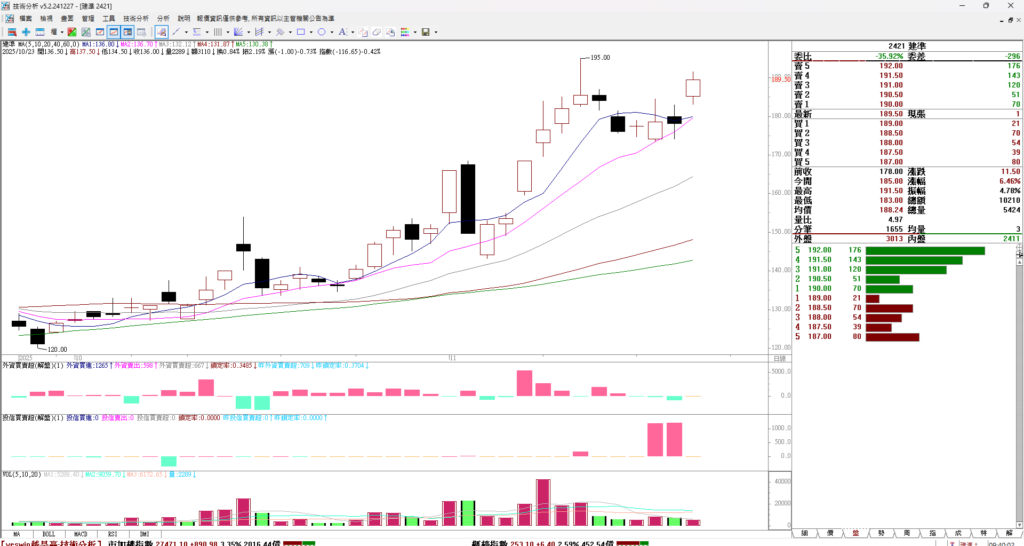The image size is (1024, 546).
Task: Click the blue plus add icon
Action: point(25,32)
